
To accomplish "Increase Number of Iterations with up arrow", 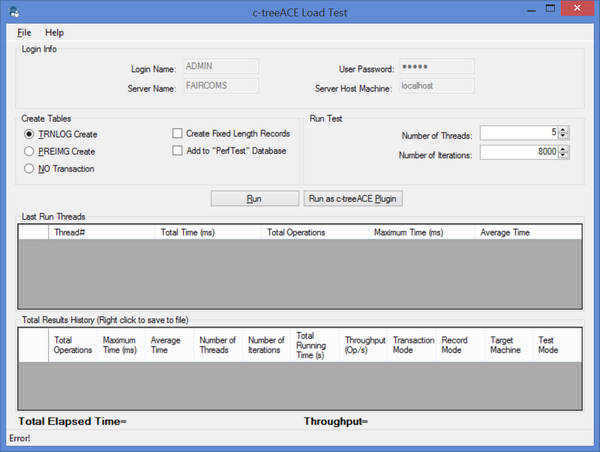I will point(564,148).
